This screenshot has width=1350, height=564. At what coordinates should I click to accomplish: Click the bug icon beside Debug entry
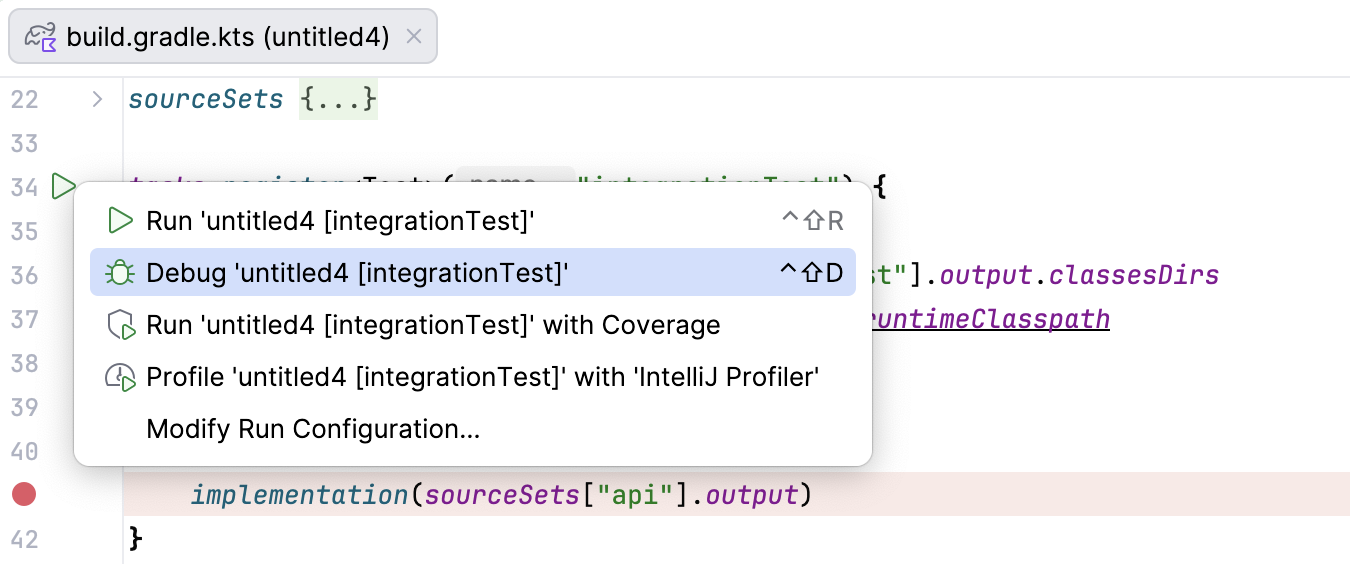click(x=121, y=272)
